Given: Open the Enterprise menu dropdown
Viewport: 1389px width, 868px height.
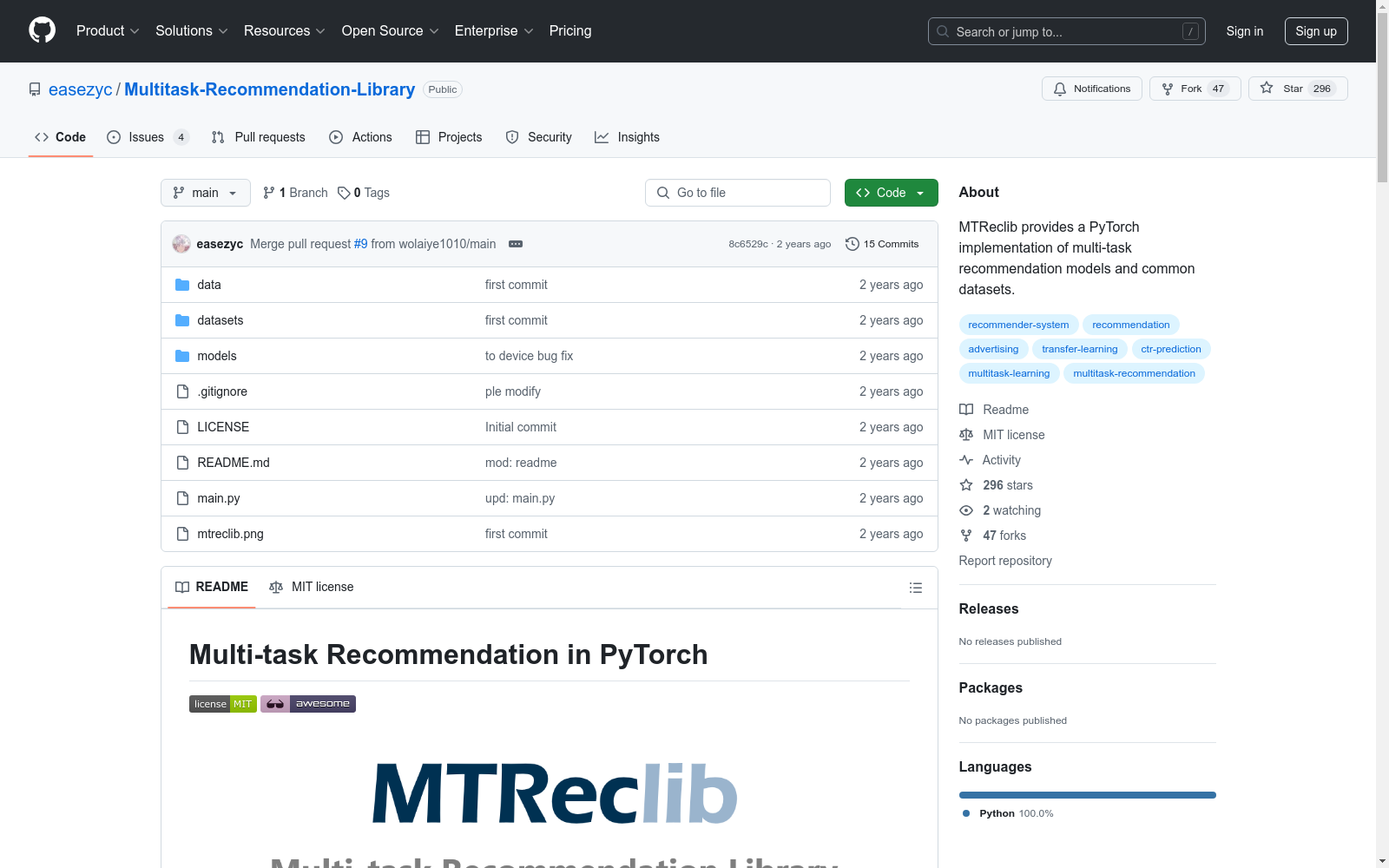Looking at the screenshot, I should (494, 31).
